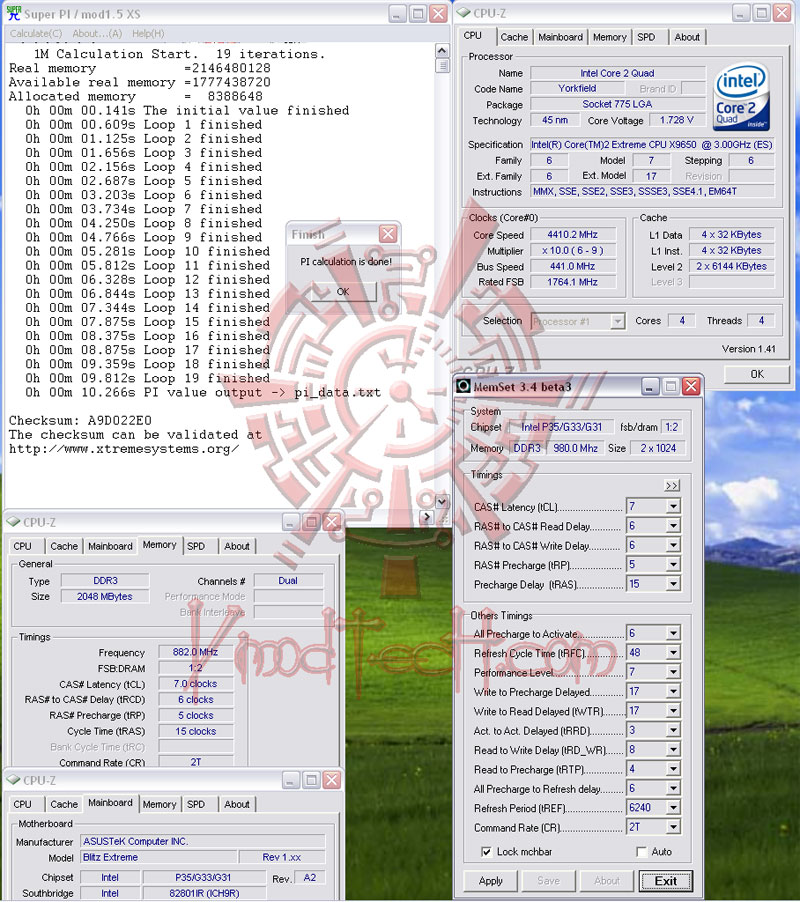Click About button in MemSet
This screenshot has height=902, width=800.
(x=607, y=881)
